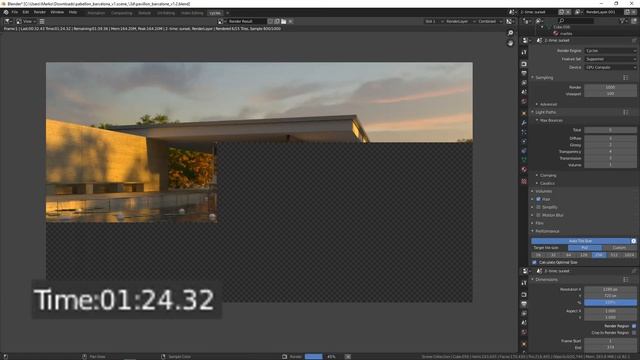This screenshot has width=640, height=360.
Task: Select tile size 512
Action: pos(613,255)
